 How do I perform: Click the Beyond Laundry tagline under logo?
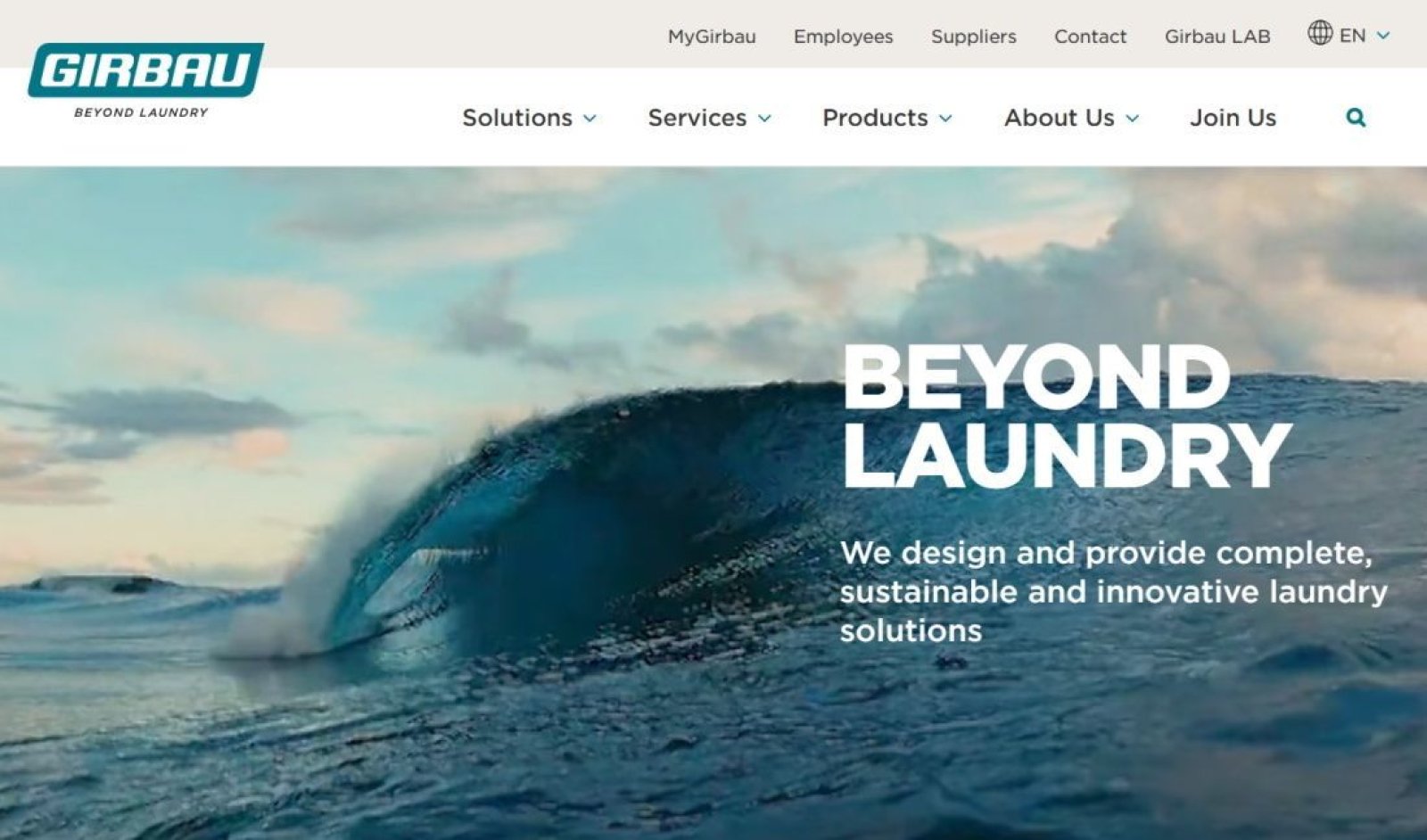(x=141, y=112)
